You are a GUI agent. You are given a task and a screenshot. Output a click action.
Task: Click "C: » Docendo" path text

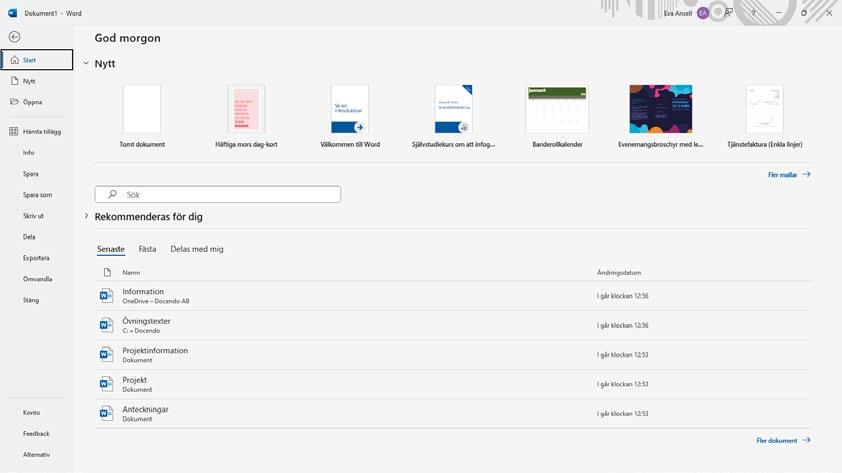[141, 331]
